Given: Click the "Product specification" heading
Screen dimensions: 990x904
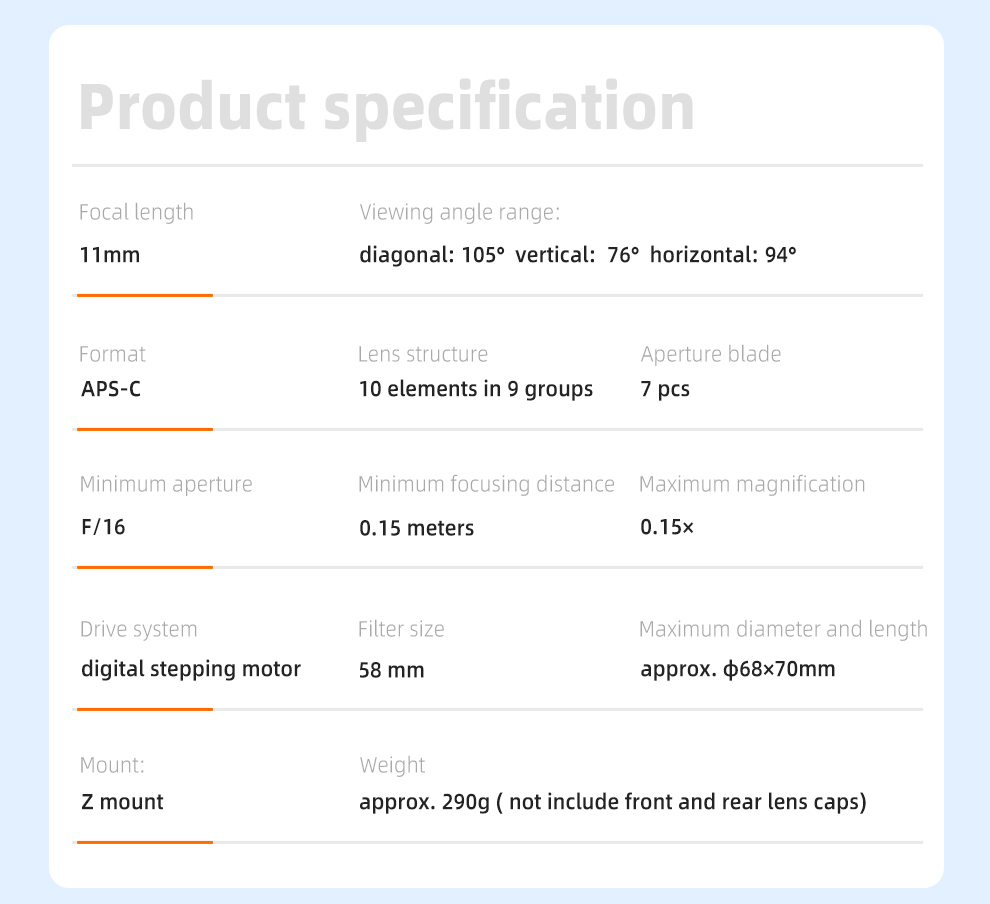Looking at the screenshot, I should click(x=386, y=107).
